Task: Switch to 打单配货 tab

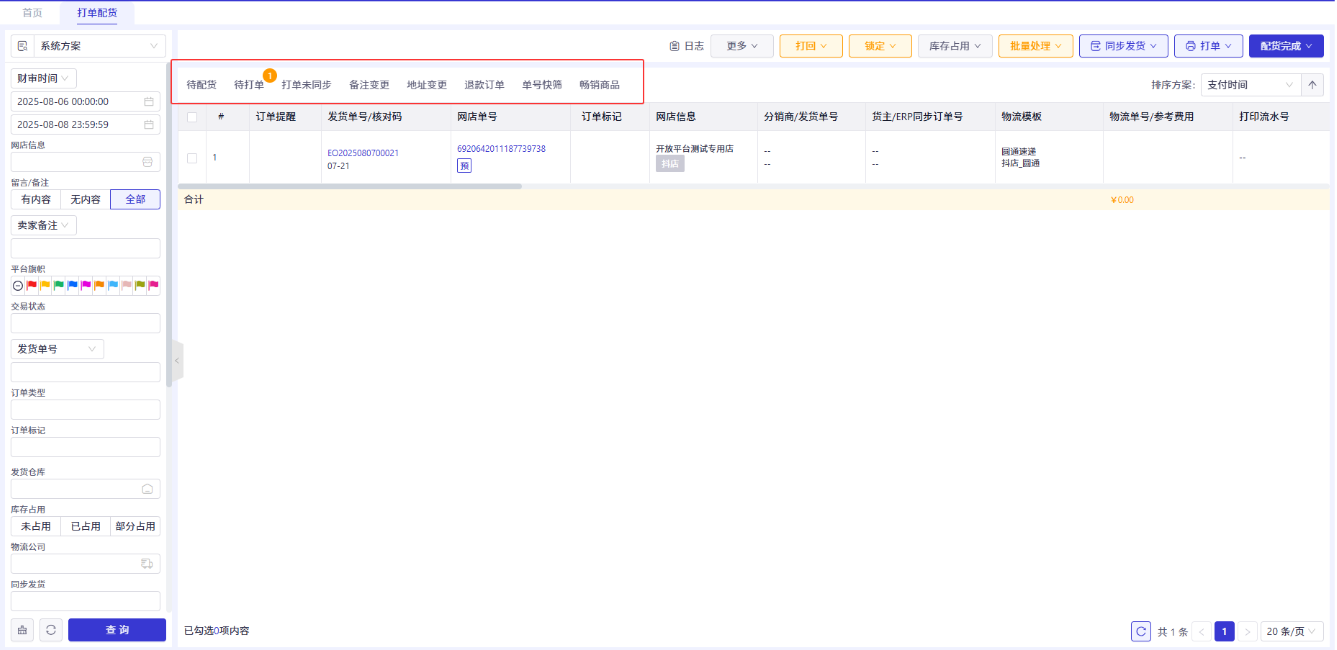Action: pyautogui.click(x=97, y=13)
